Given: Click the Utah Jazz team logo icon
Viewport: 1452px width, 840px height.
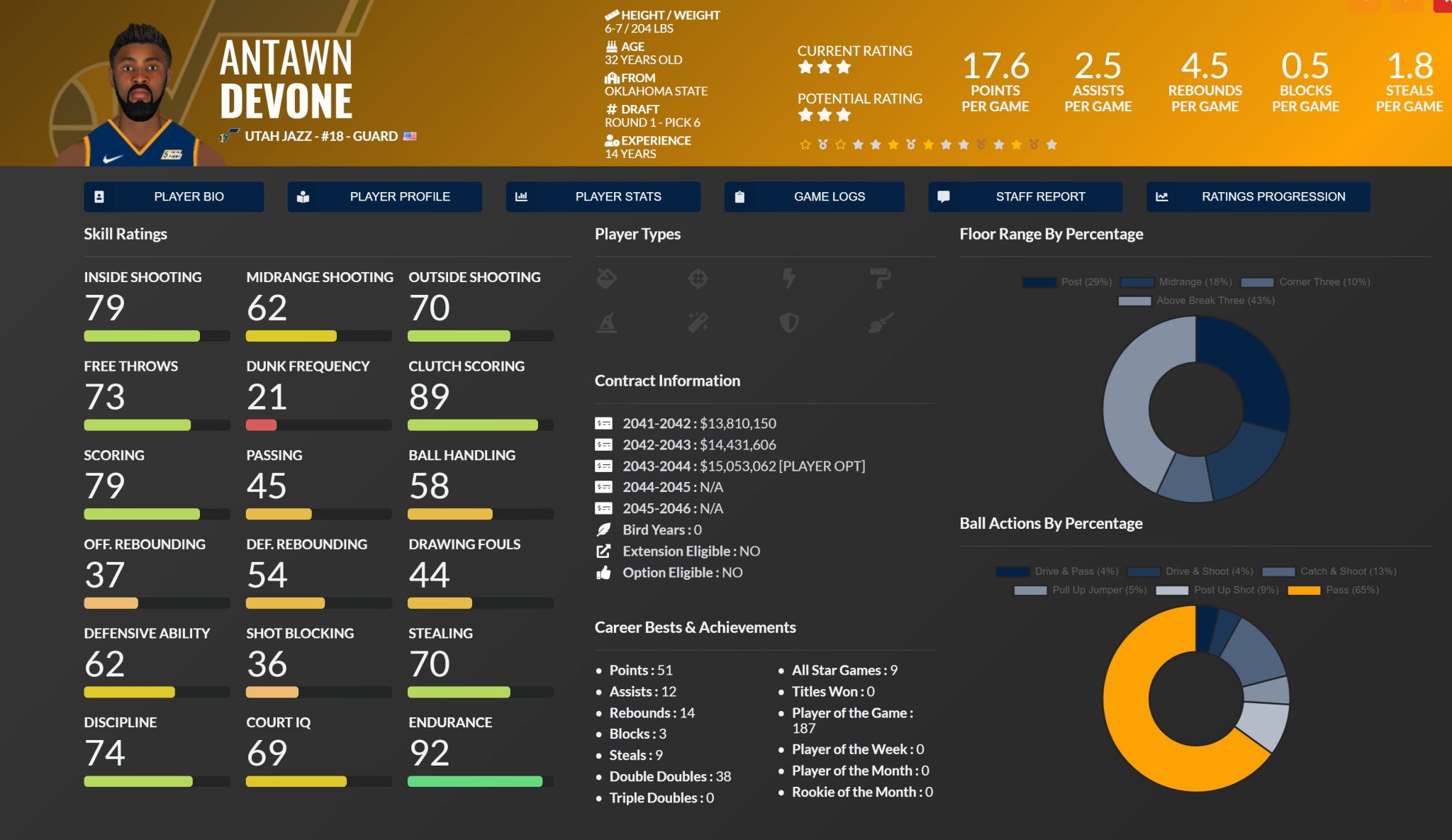Looking at the screenshot, I should click(x=229, y=136).
